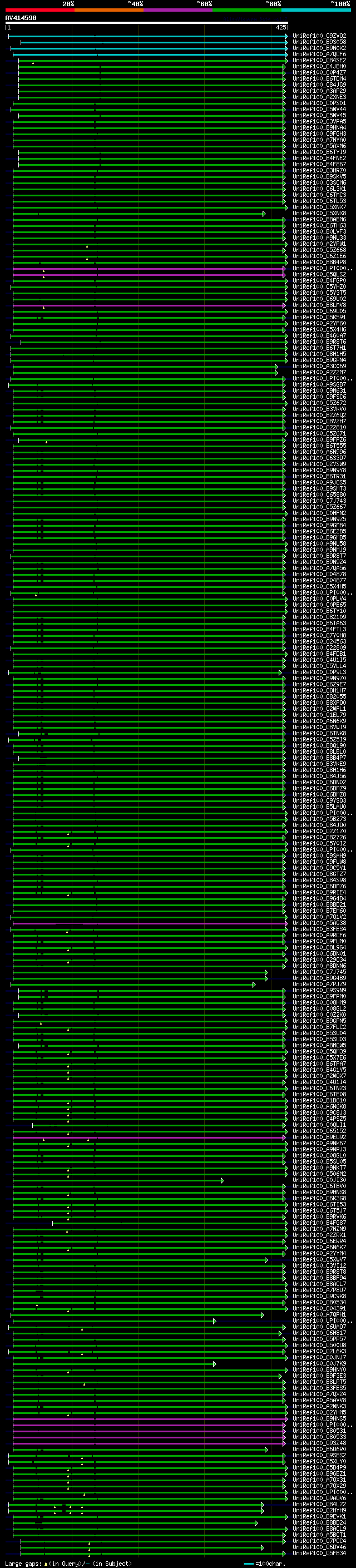Screen dimensions: 356x1568
Task: Select the query name AV414590
Action: coord(21,18)
